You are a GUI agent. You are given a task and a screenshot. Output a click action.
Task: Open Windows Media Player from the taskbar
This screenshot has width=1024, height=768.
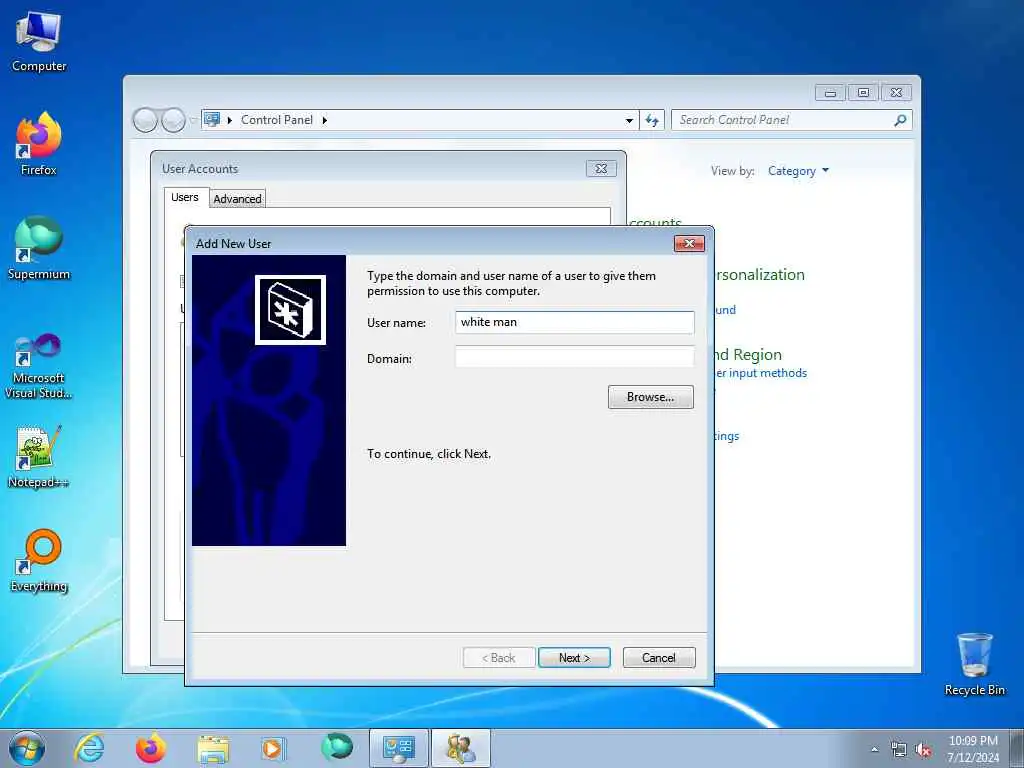pos(273,748)
